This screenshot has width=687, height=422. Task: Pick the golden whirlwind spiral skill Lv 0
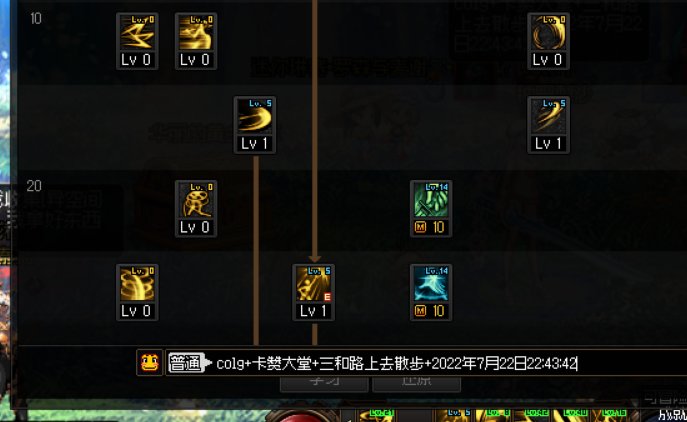click(137, 292)
